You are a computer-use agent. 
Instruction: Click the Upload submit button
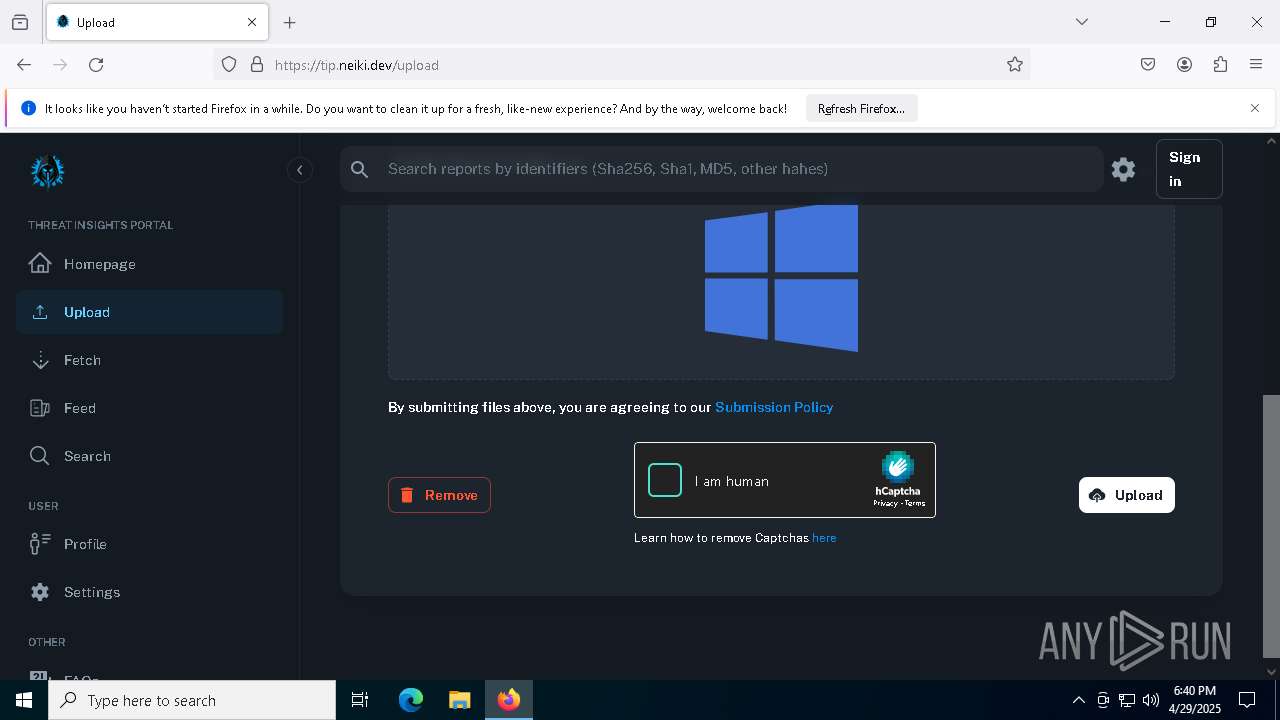pyautogui.click(x=1127, y=495)
